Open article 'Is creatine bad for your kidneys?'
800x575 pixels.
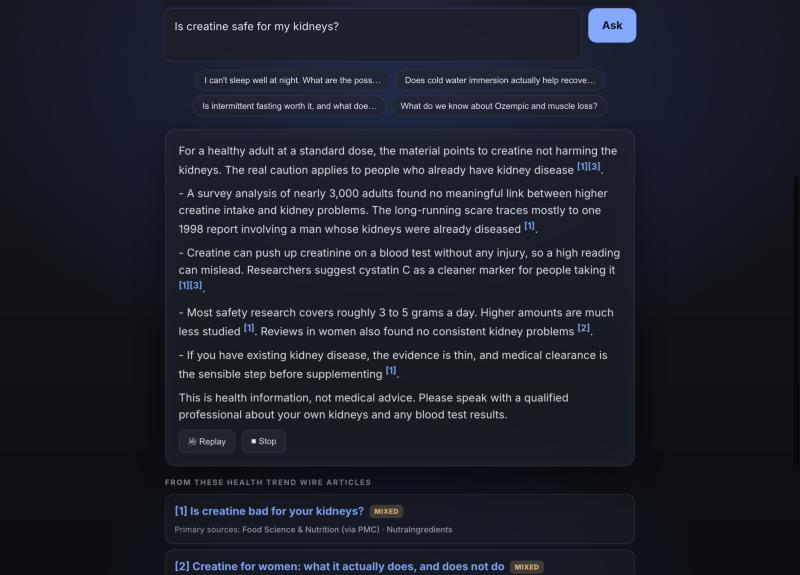269,511
